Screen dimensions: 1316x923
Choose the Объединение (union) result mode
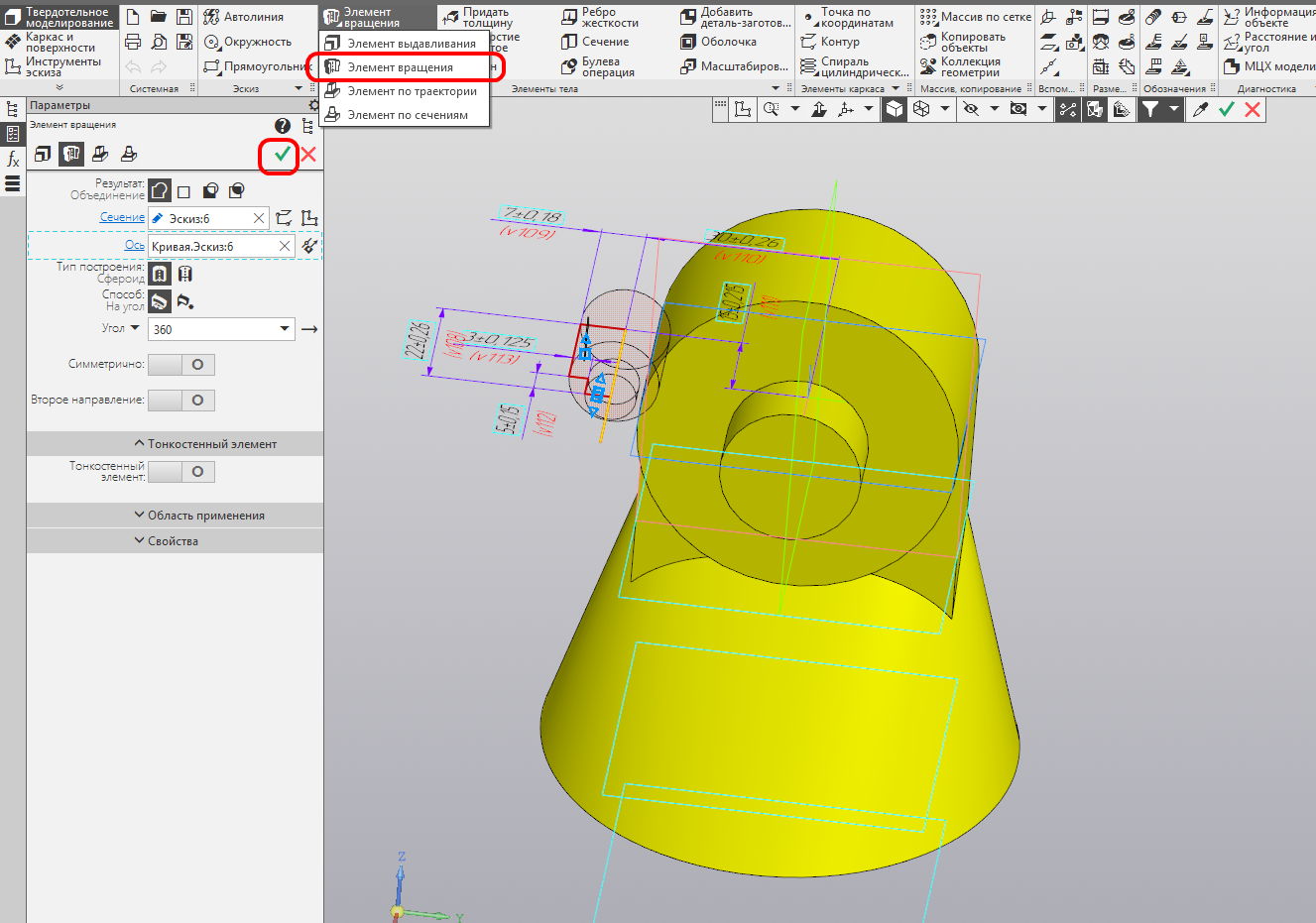[160, 190]
